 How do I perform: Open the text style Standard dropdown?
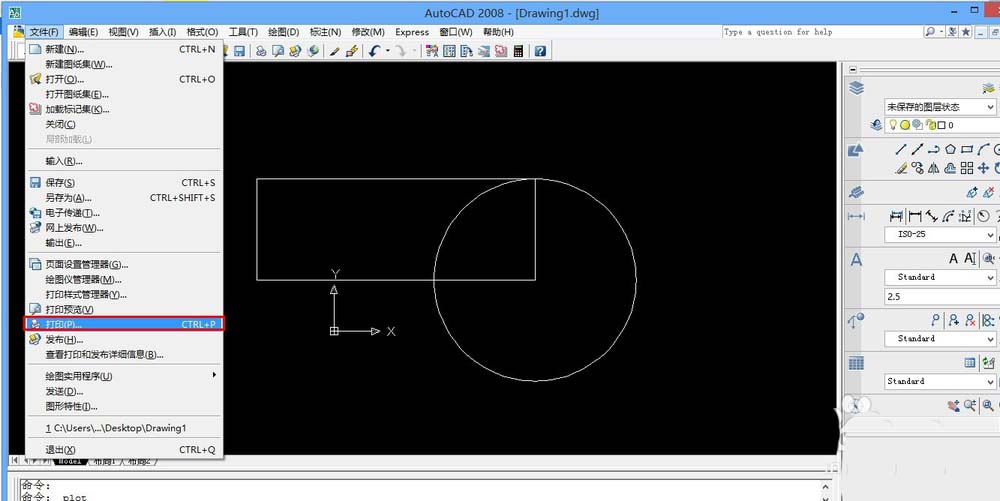tap(940, 277)
